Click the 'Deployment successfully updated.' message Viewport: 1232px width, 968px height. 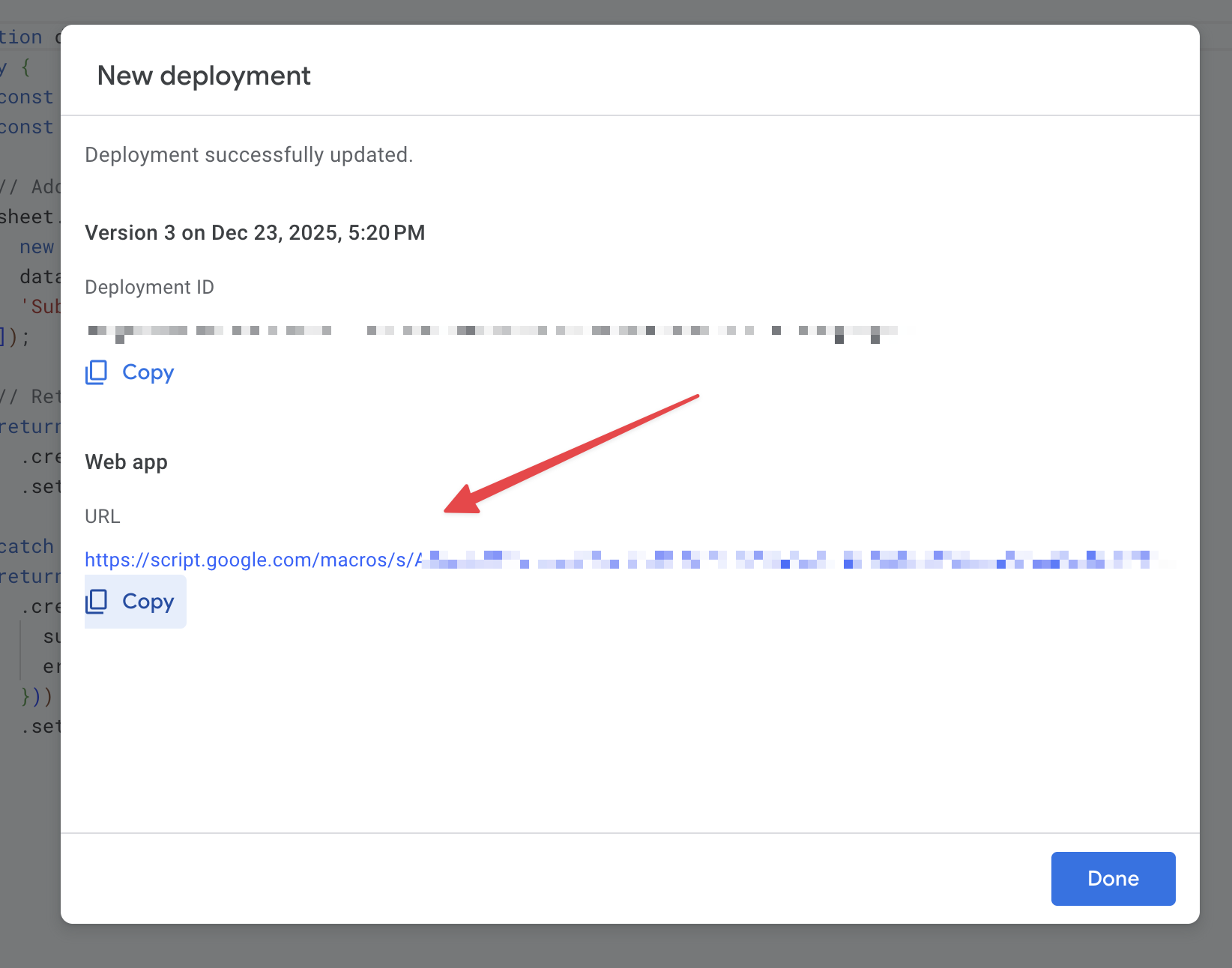(x=249, y=155)
